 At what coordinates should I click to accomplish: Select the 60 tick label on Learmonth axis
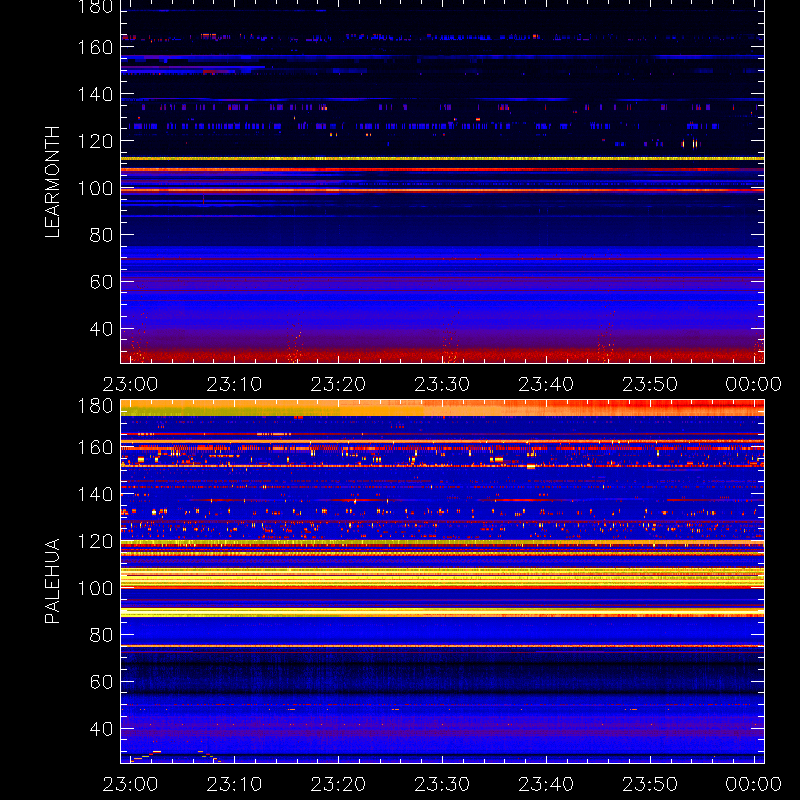pyautogui.click(x=101, y=282)
